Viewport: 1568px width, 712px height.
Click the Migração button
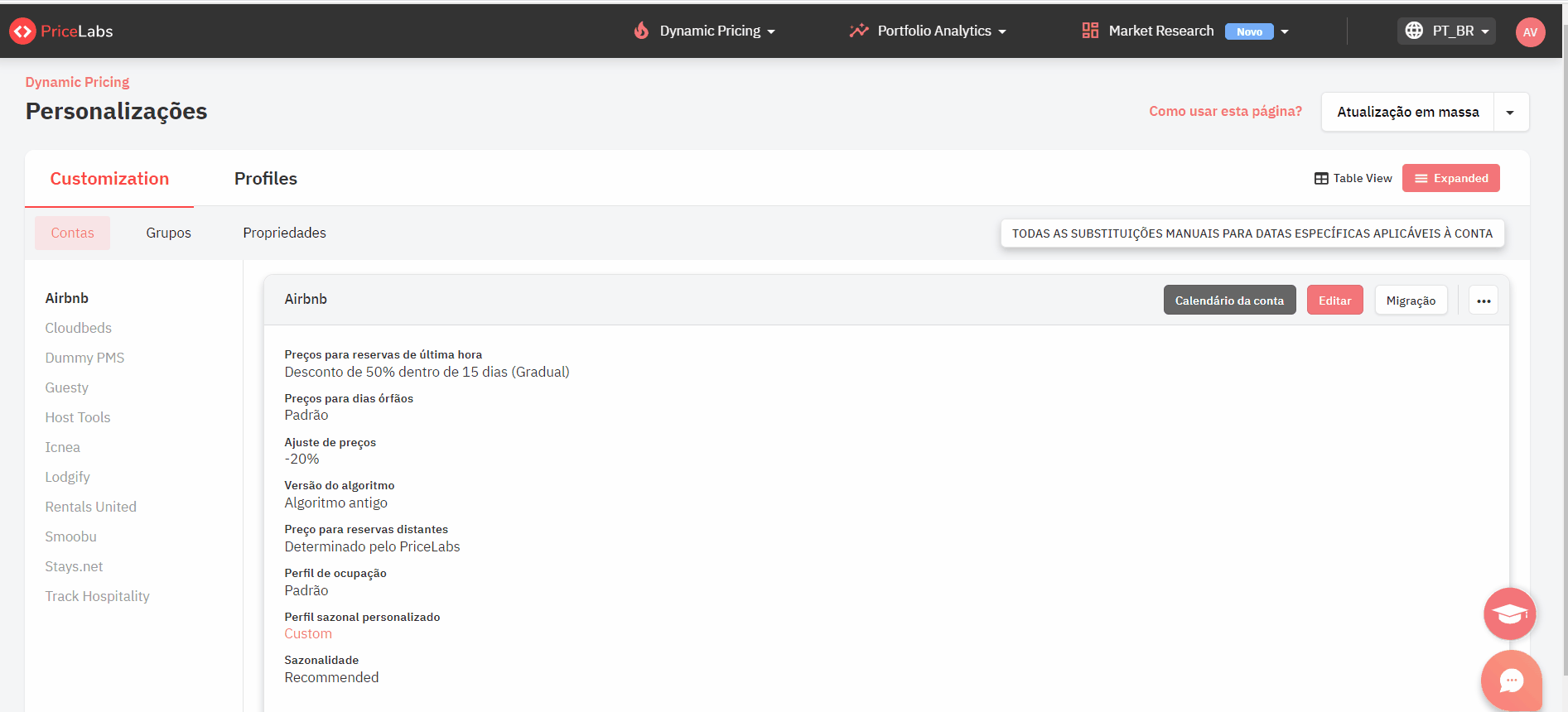pyautogui.click(x=1411, y=301)
